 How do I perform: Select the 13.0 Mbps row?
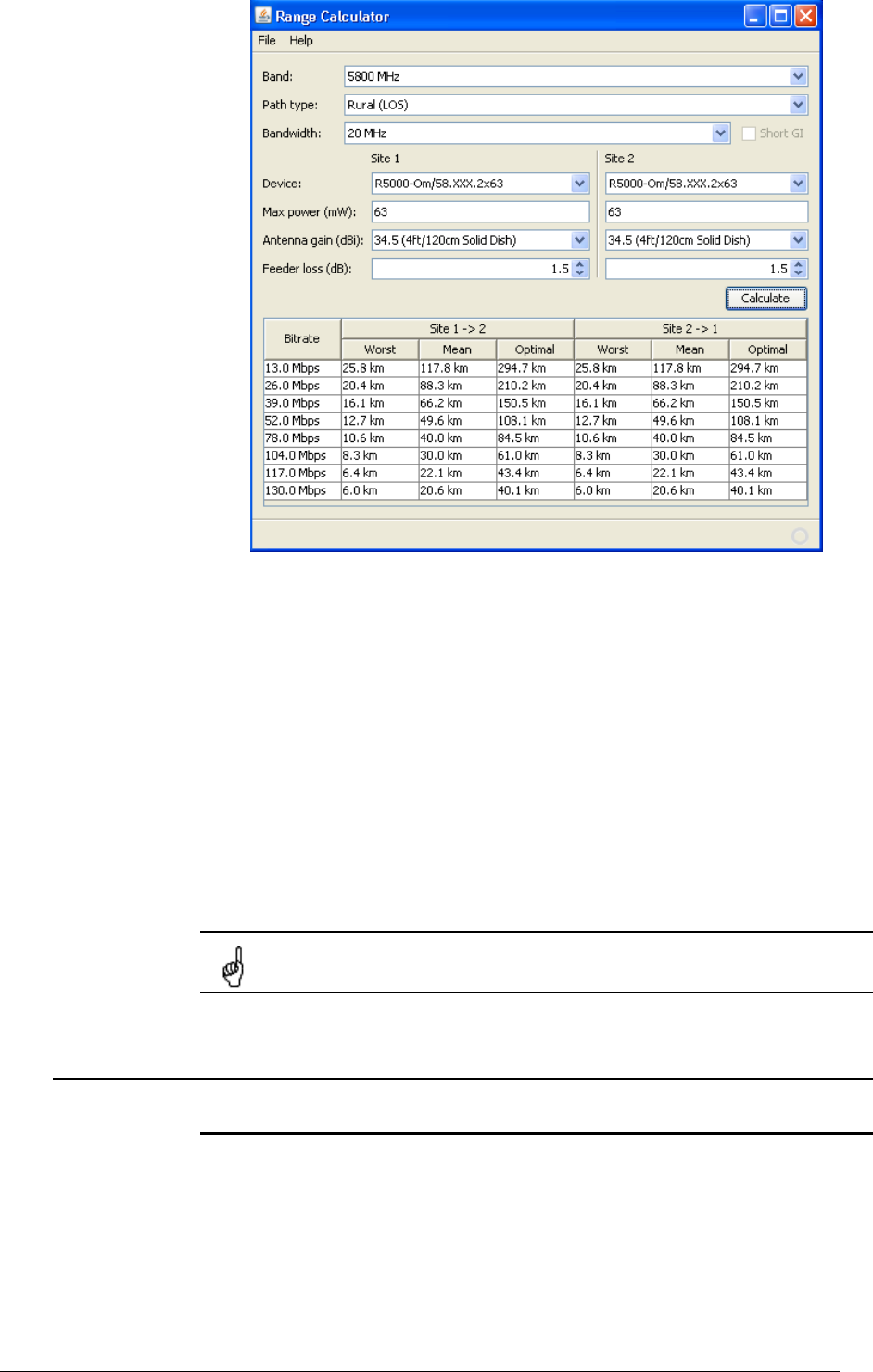pyautogui.click(x=536, y=368)
